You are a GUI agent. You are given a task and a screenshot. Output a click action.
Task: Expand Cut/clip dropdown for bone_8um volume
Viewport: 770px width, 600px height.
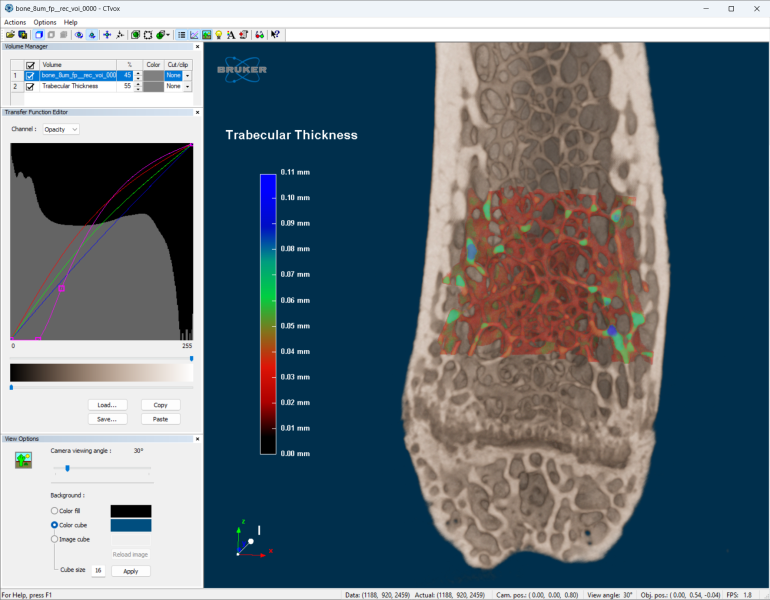coord(187,76)
